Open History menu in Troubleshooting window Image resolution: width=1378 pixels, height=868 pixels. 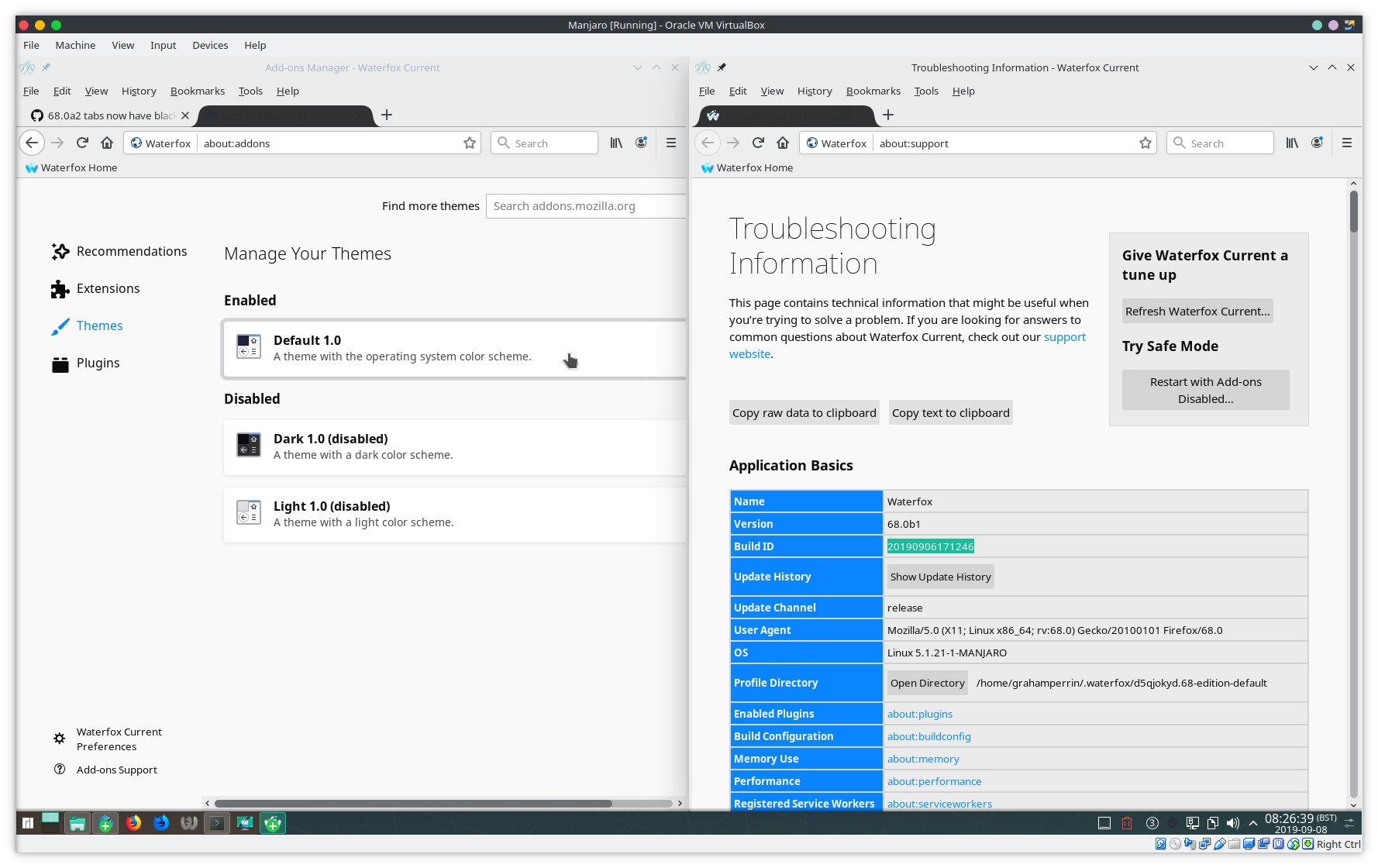[815, 91]
